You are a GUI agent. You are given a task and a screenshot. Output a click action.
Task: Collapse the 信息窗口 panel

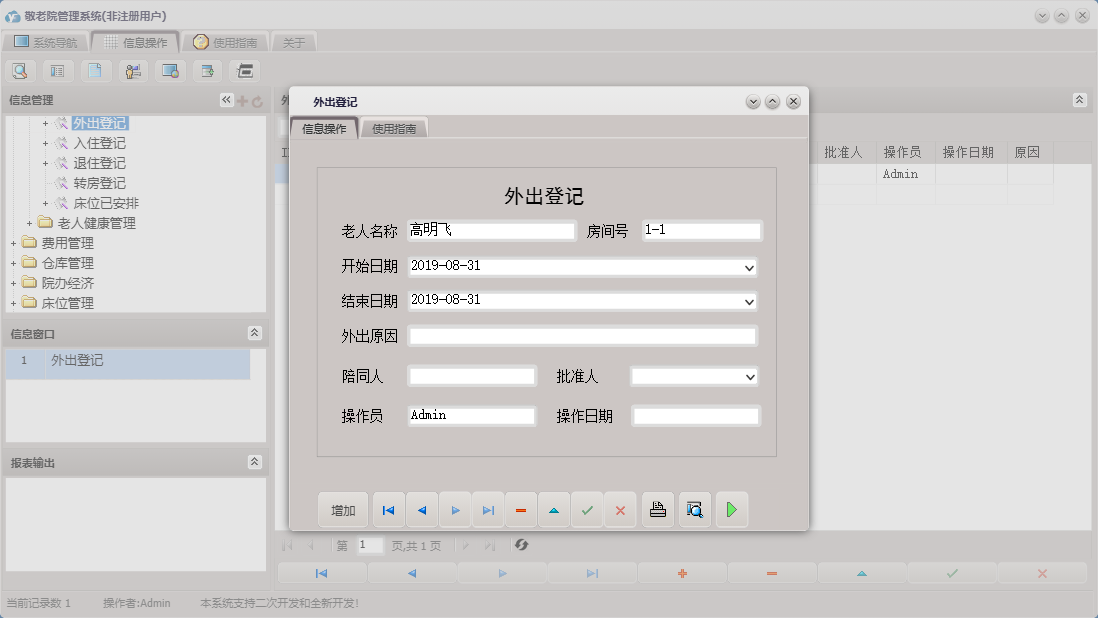click(256, 333)
